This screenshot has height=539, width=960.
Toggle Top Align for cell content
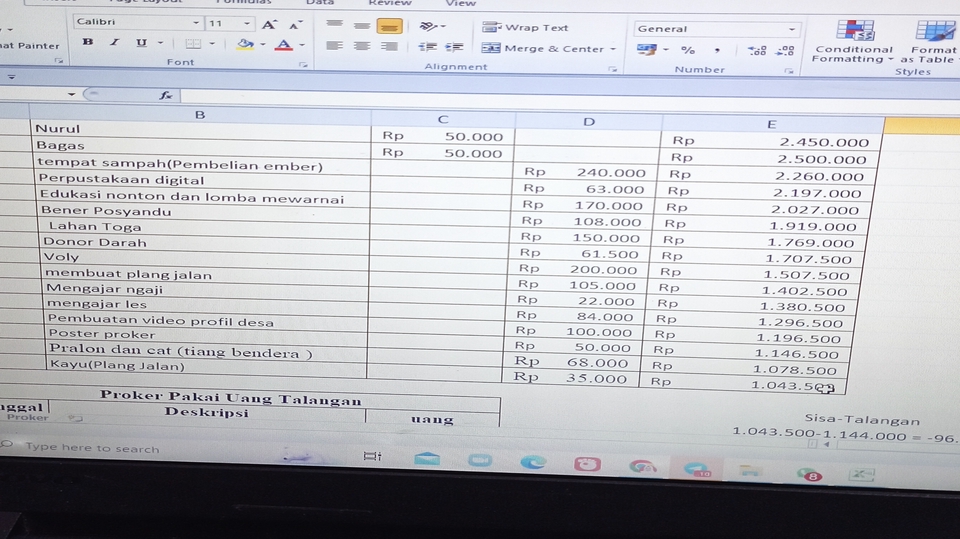coord(334,24)
